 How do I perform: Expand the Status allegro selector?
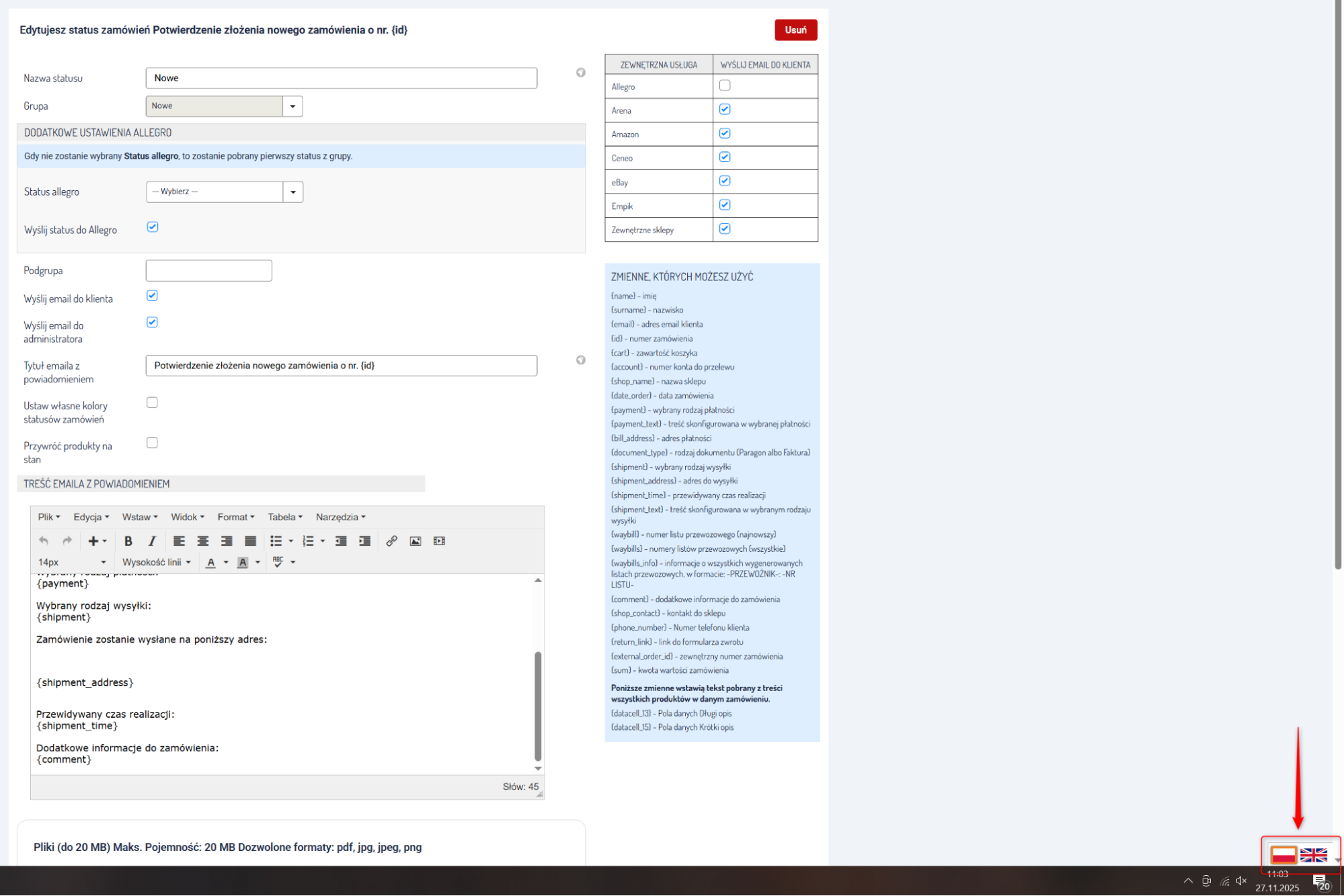pos(292,192)
